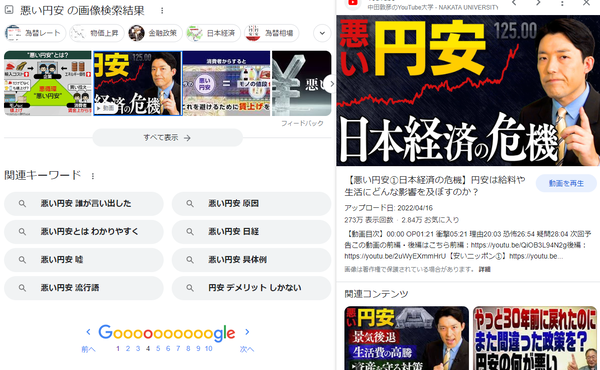Go to previous page with 前へ link
The image size is (600, 370).
point(88,349)
